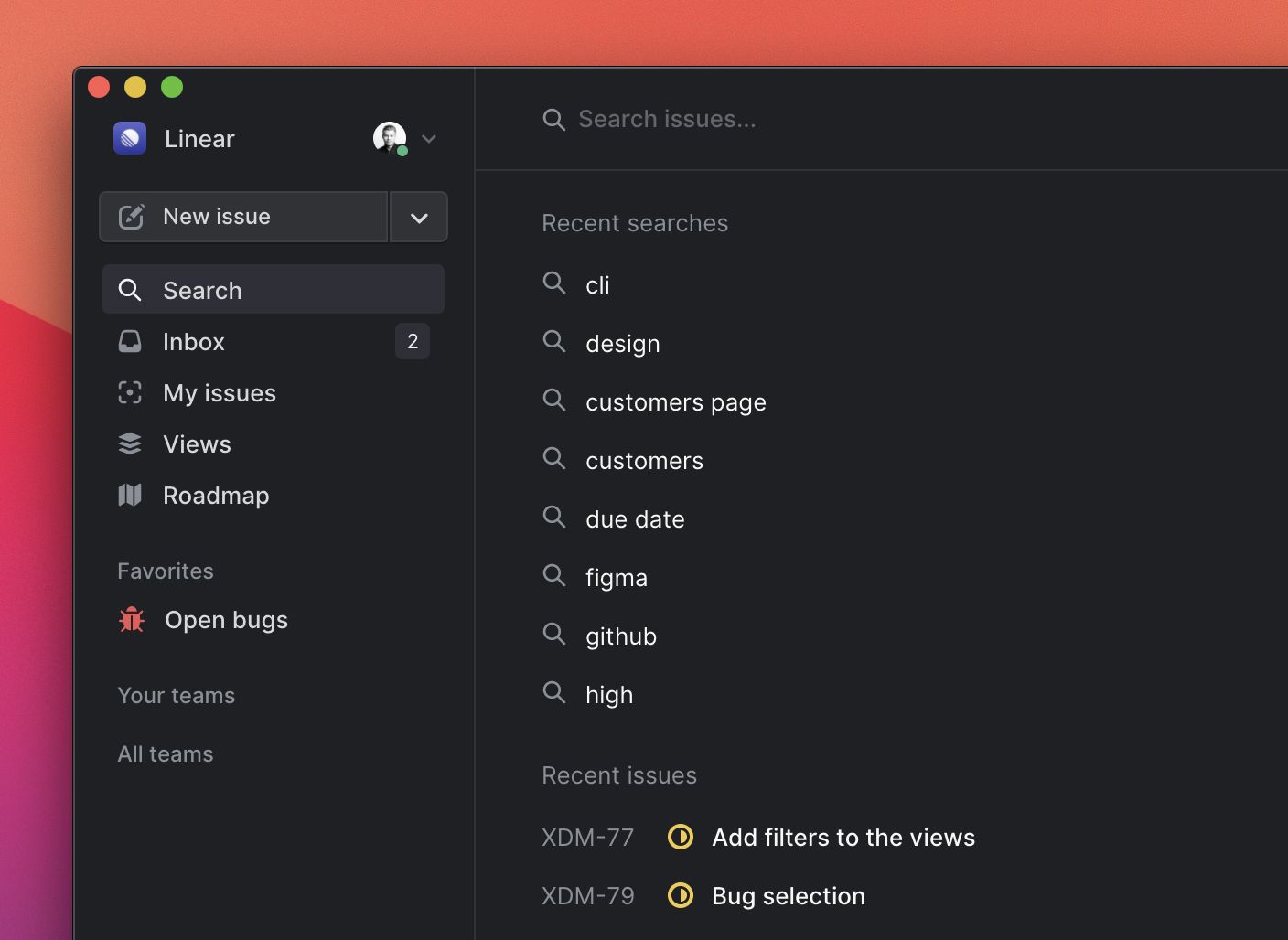Viewport: 1288px width, 940px height.
Task: Click the user avatar picture
Action: point(389,138)
